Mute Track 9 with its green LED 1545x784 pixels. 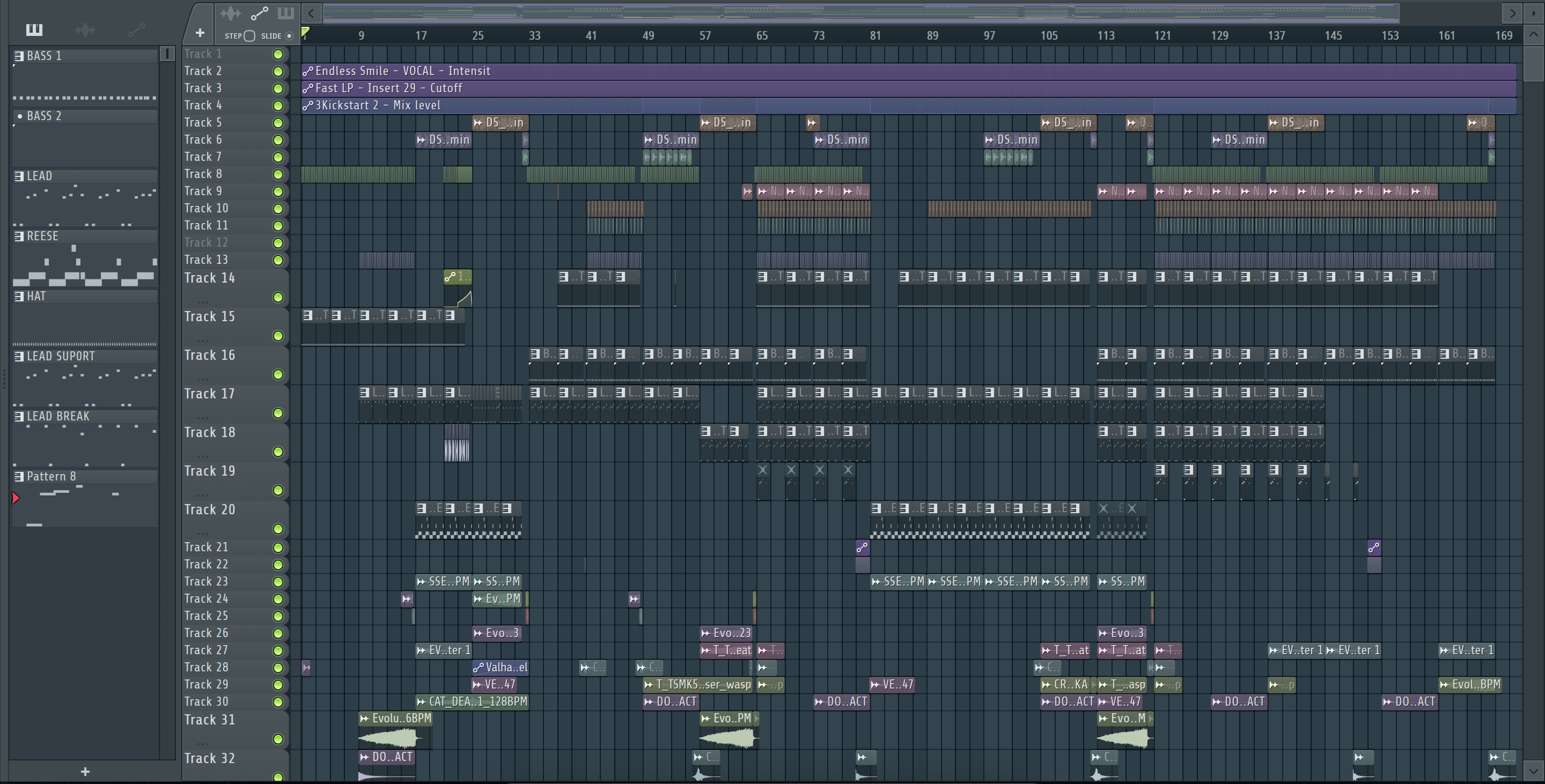278,192
